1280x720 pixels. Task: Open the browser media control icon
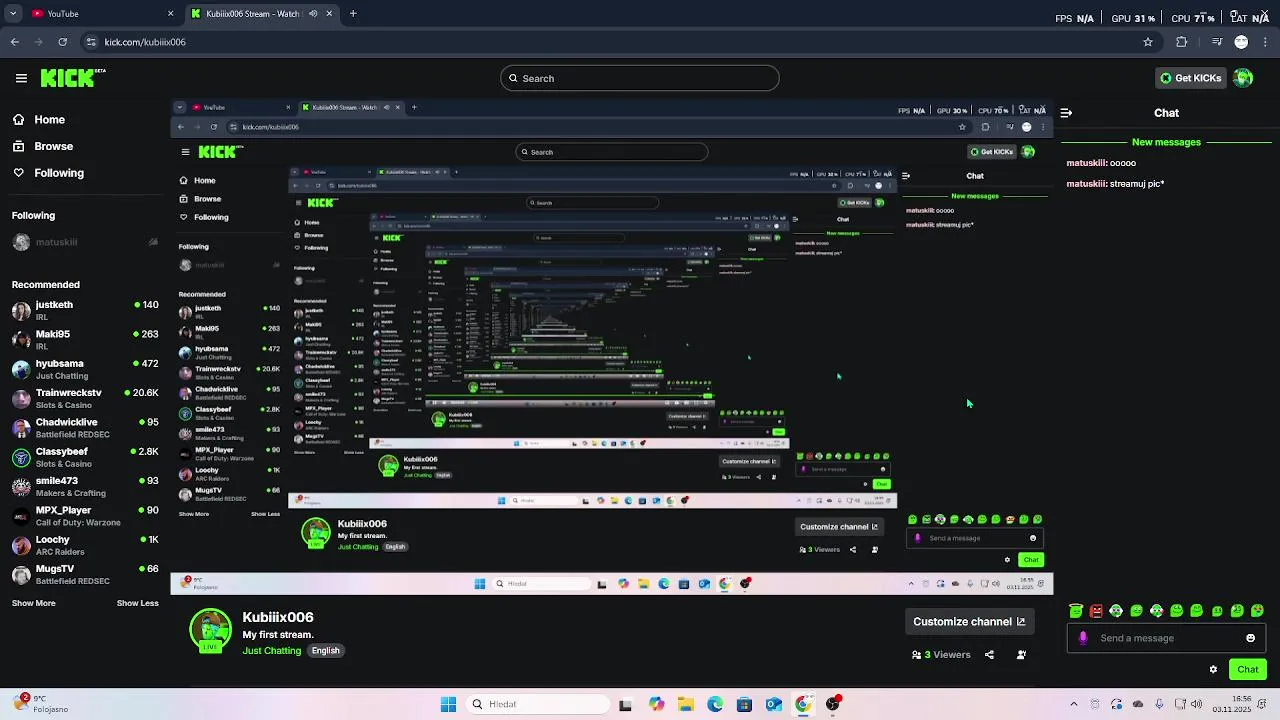coord(1216,42)
